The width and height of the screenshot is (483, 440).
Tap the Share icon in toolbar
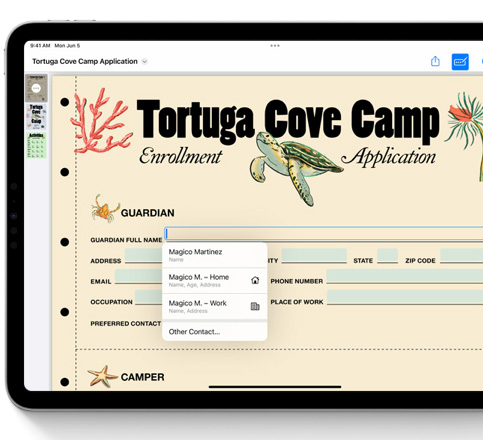click(x=435, y=61)
